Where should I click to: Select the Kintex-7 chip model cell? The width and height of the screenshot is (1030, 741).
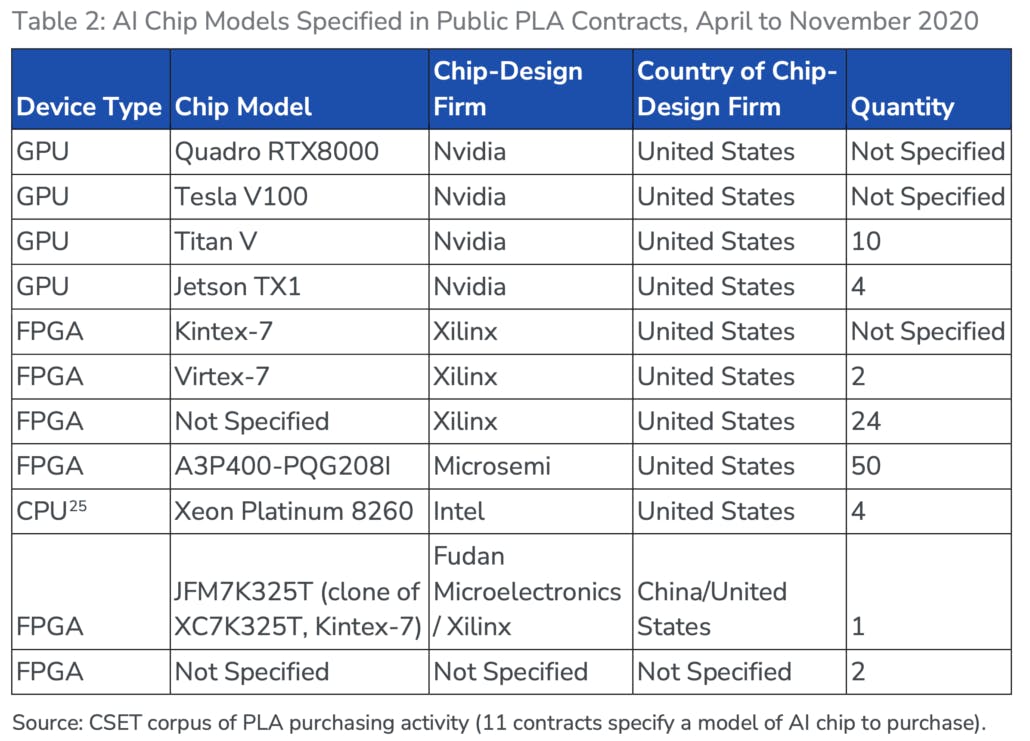(x=224, y=332)
